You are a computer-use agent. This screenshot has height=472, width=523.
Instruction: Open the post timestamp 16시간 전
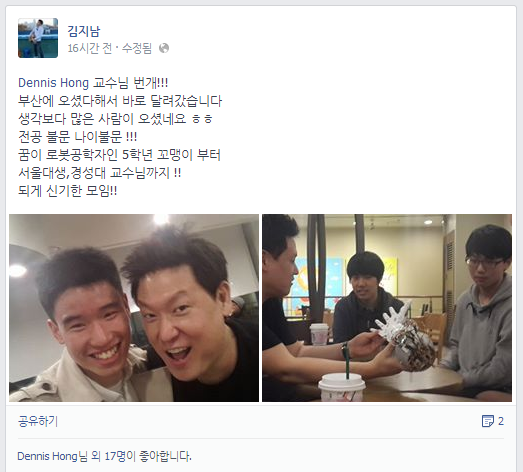point(89,48)
